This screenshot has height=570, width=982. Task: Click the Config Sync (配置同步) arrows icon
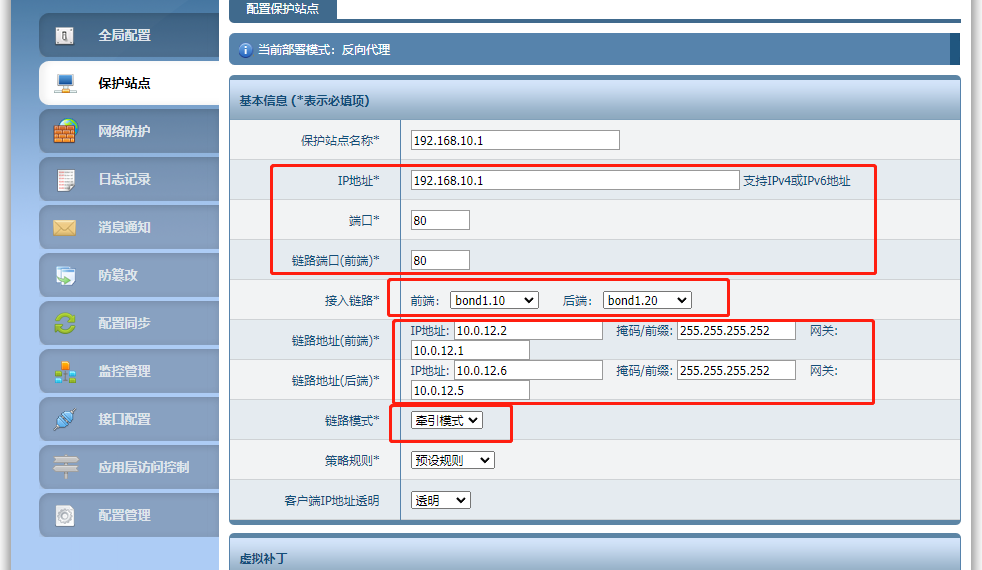[65, 323]
